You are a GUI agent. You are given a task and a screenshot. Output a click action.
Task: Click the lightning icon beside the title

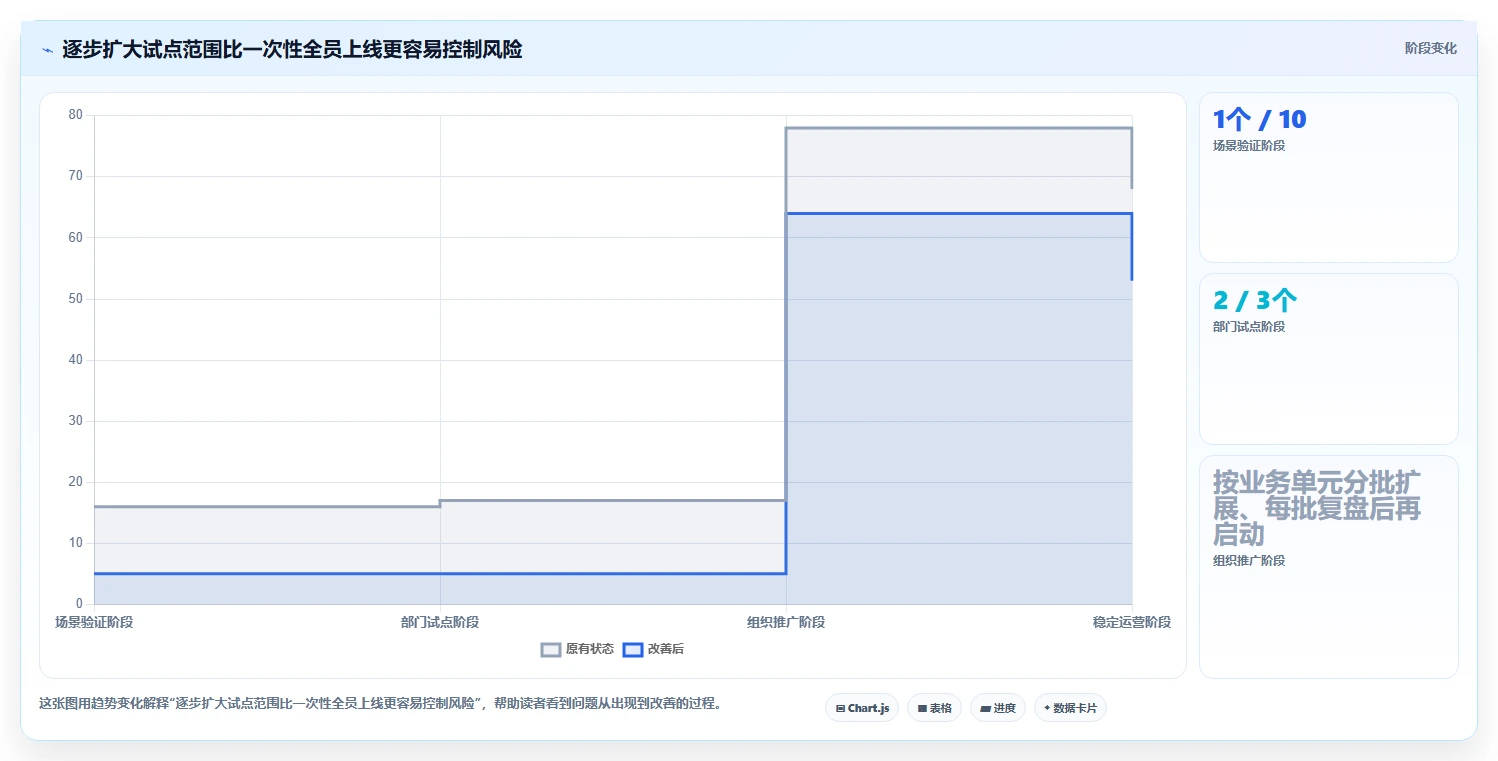(47, 50)
